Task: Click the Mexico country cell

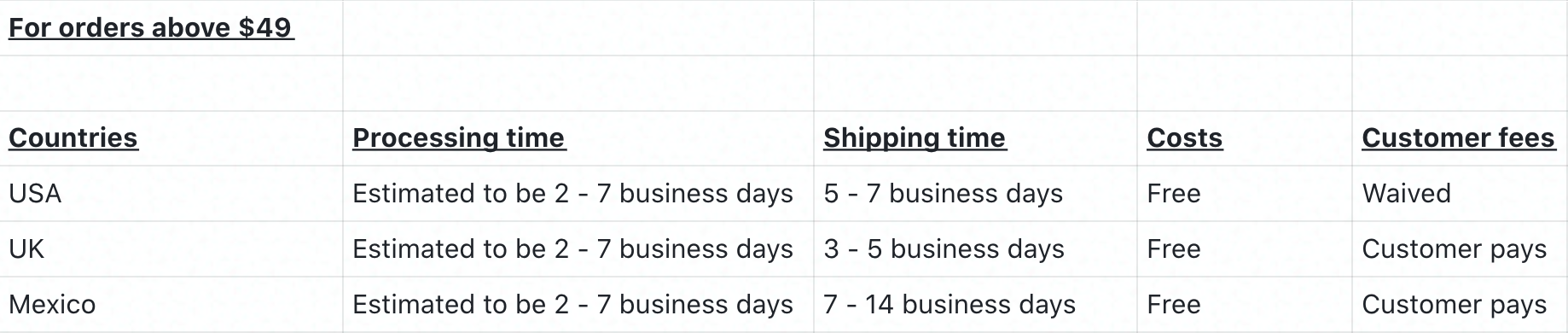Action: [171, 305]
